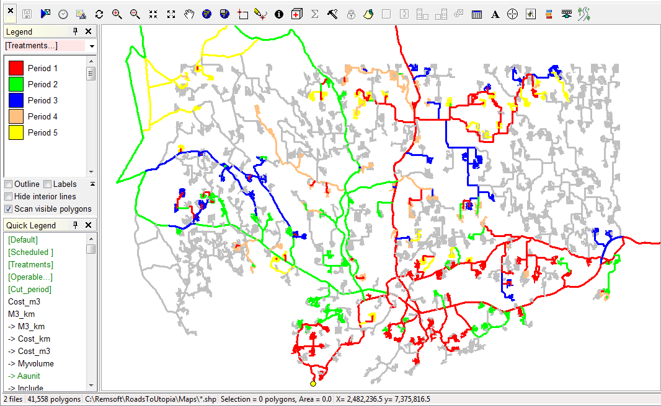The height and width of the screenshot is (406, 661).
Task: Select the rectangle selection tool
Action: [x=243, y=14]
